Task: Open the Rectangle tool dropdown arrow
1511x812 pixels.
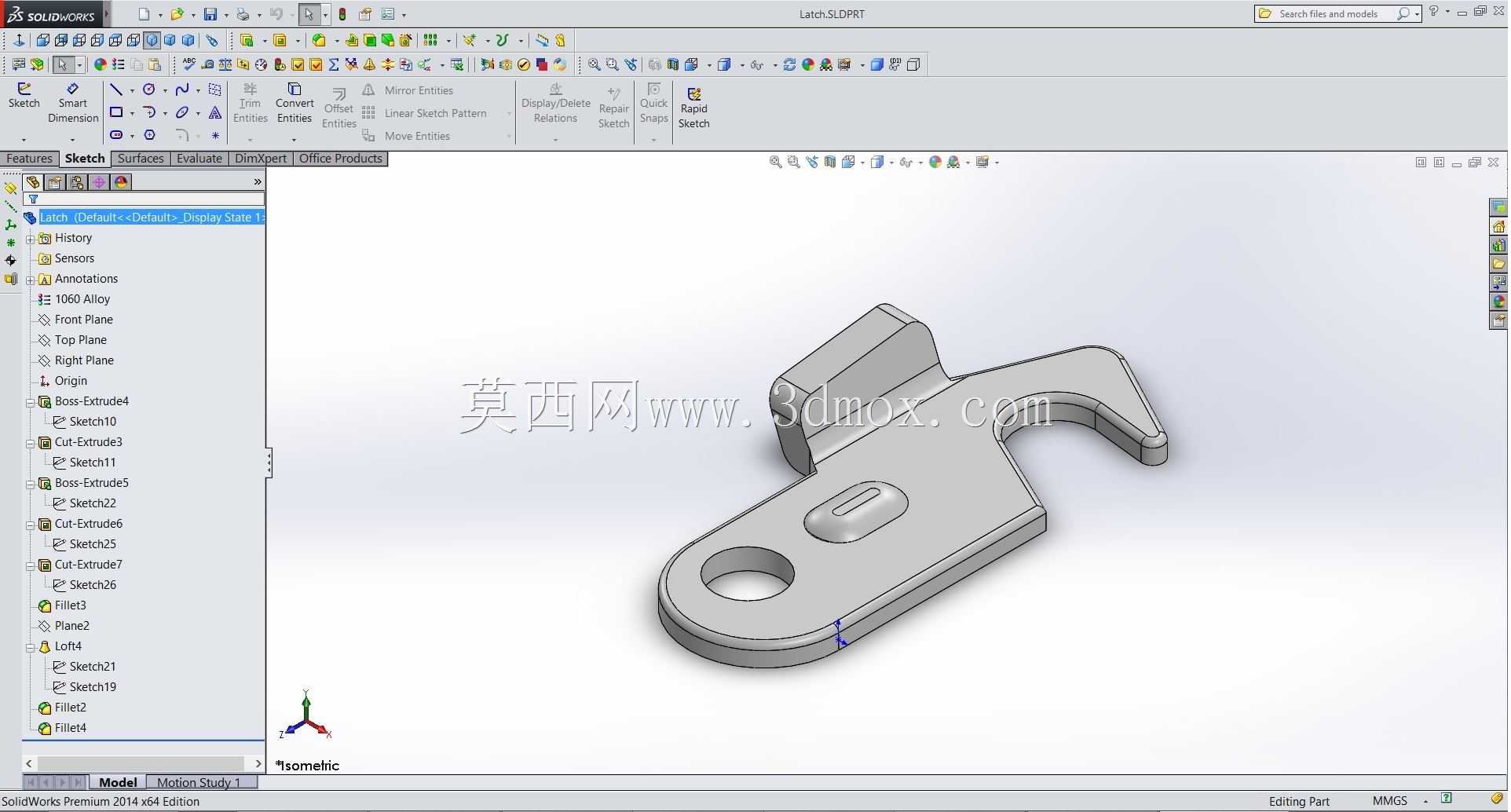Action: (x=131, y=113)
